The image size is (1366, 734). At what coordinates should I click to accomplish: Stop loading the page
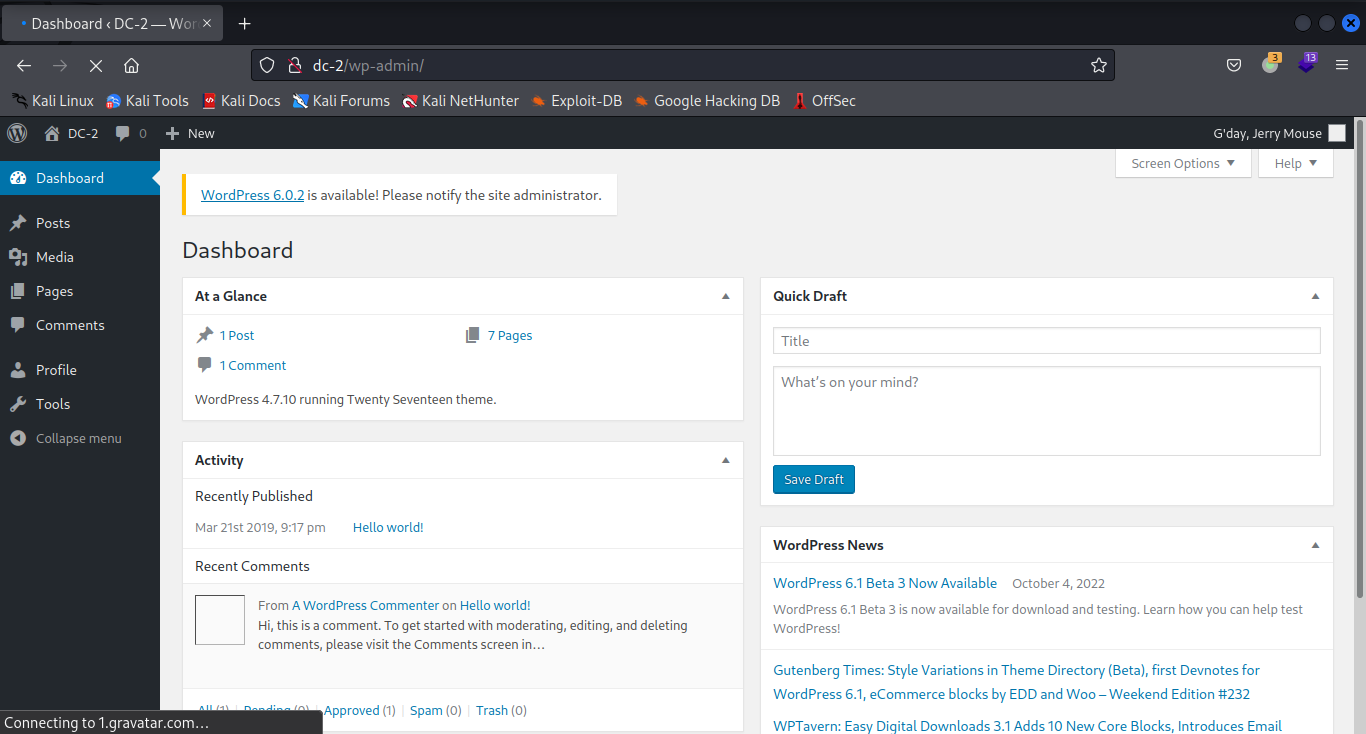click(96, 65)
